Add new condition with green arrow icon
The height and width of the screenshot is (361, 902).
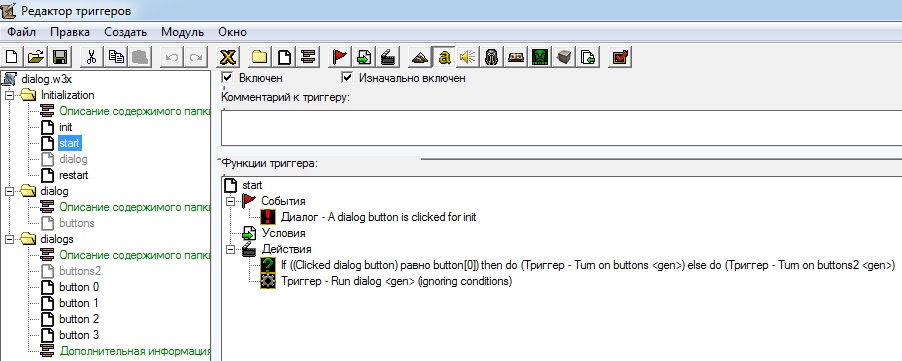pyautogui.click(x=365, y=57)
